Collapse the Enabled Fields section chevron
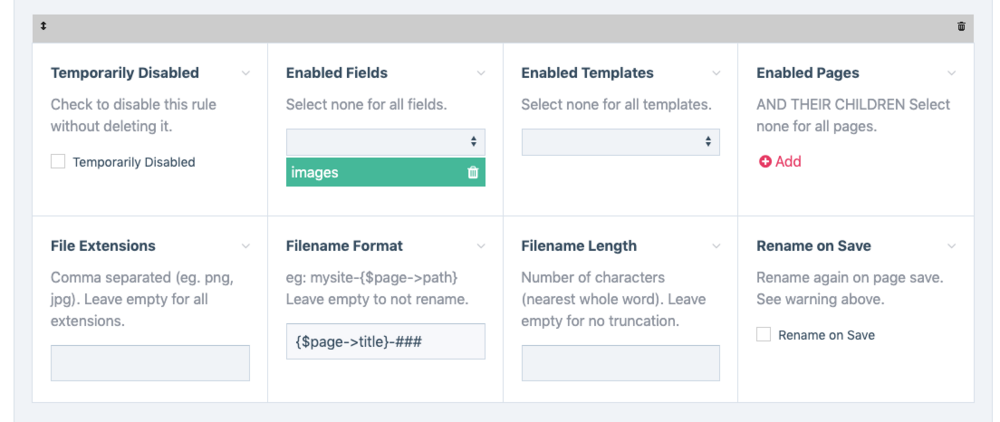The width and height of the screenshot is (1000, 422). [481, 73]
